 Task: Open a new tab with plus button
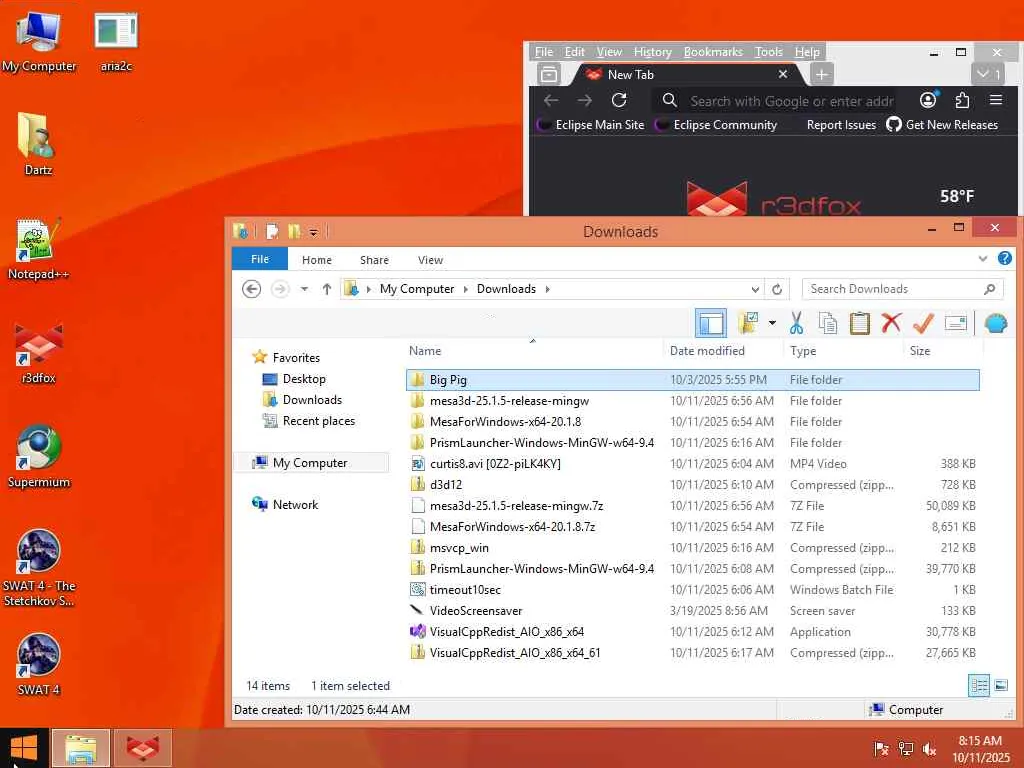821,74
